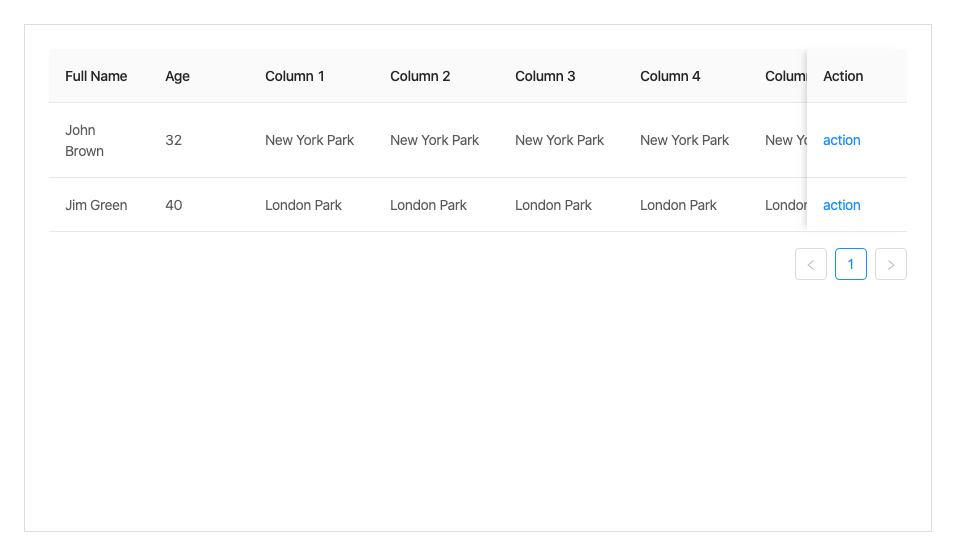
Task: Click the Column 2 header
Action: click(420, 76)
